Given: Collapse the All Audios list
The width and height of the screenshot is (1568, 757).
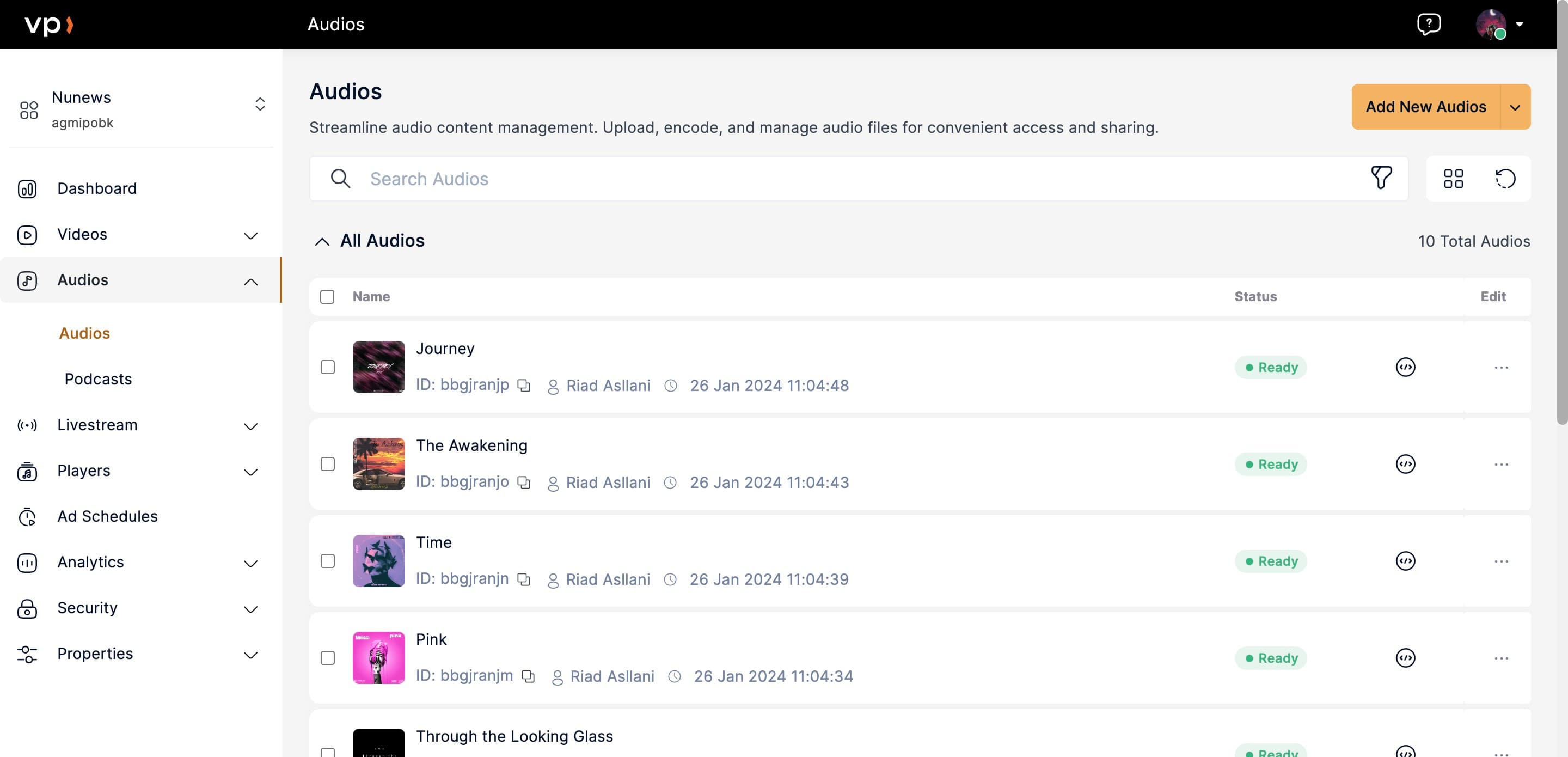Looking at the screenshot, I should point(322,242).
